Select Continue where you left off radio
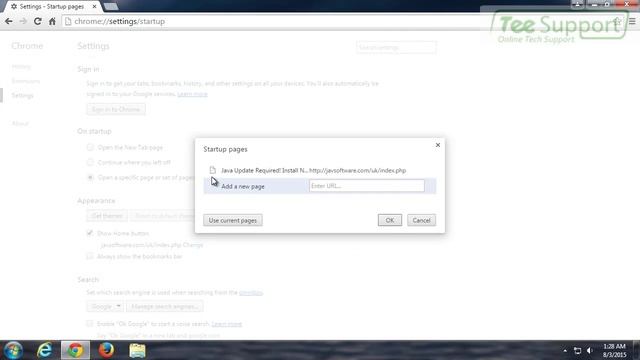Image resolution: width=640 pixels, height=360 pixels. coord(90,162)
